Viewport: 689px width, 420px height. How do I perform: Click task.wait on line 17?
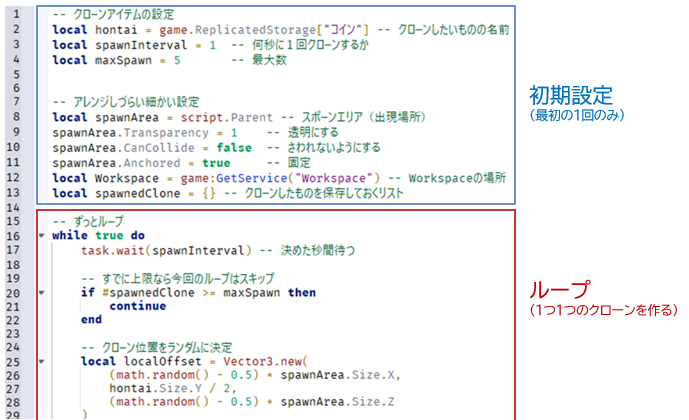pos(113,250)
